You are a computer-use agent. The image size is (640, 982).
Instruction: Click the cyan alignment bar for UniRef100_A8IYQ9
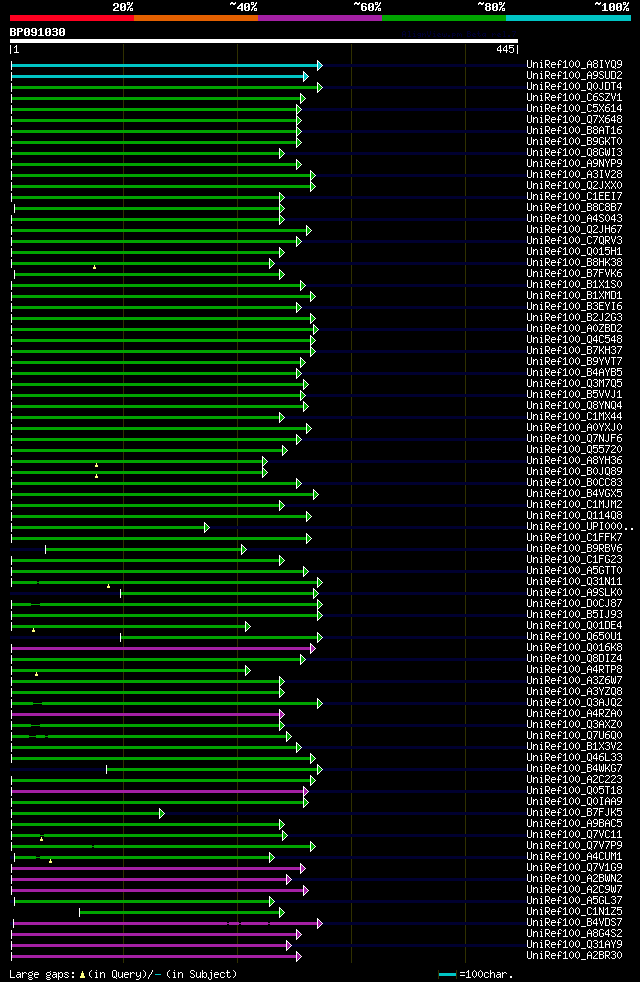point(165,66)
